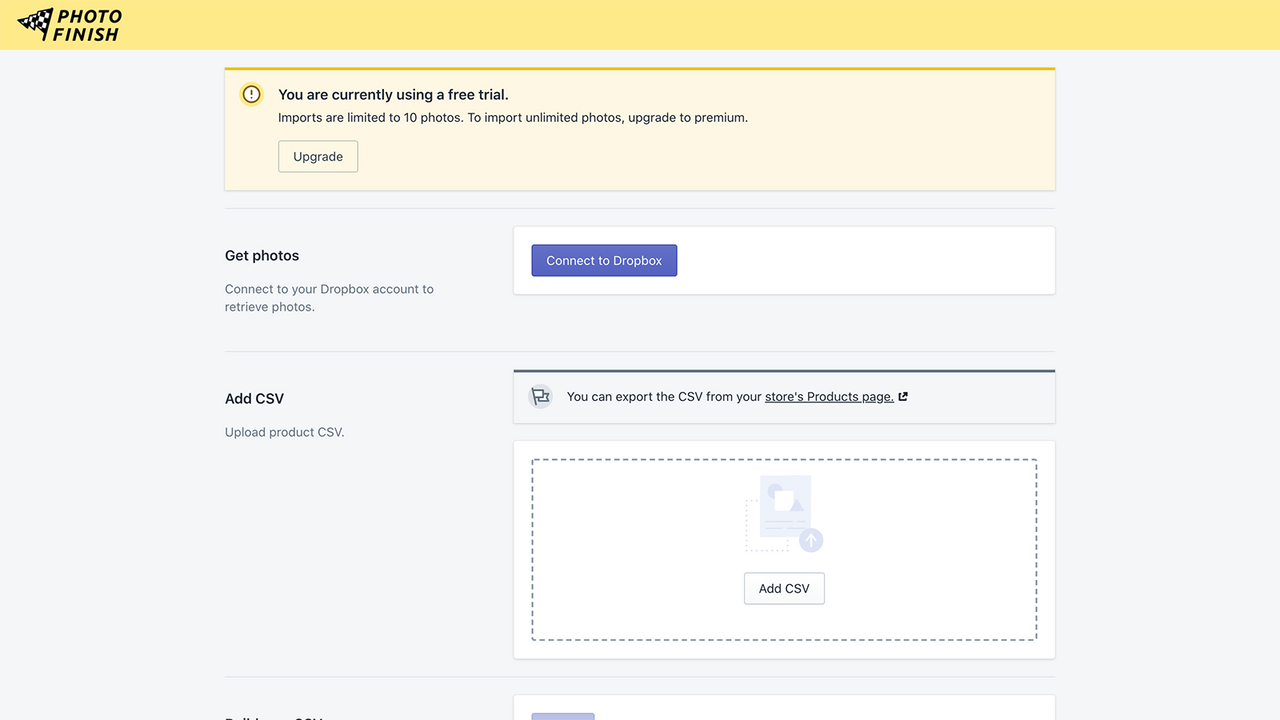
Task: Open the store's Products page link
Action: click(829, 397)
